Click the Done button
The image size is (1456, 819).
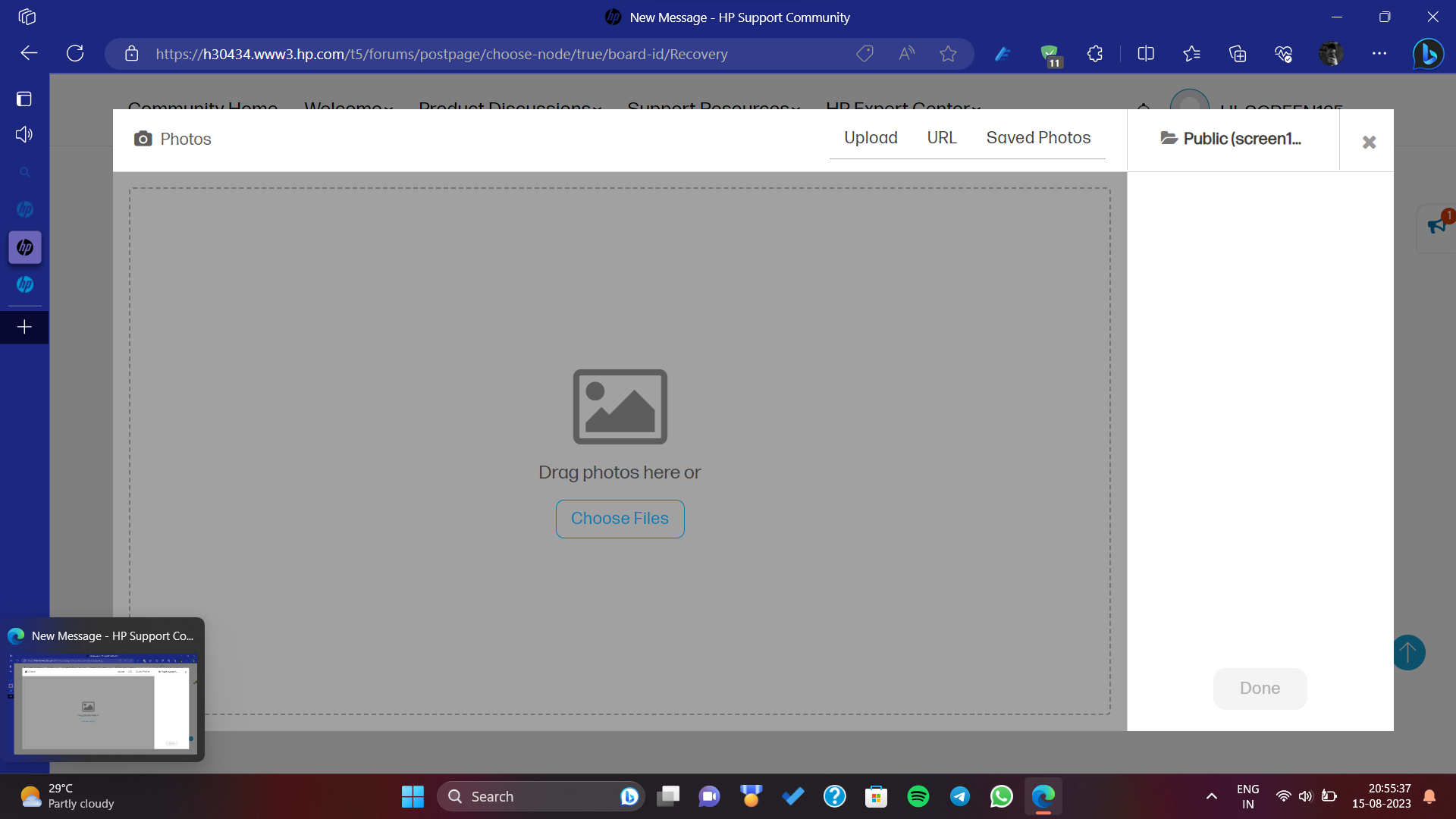[x=1259, y=689]
